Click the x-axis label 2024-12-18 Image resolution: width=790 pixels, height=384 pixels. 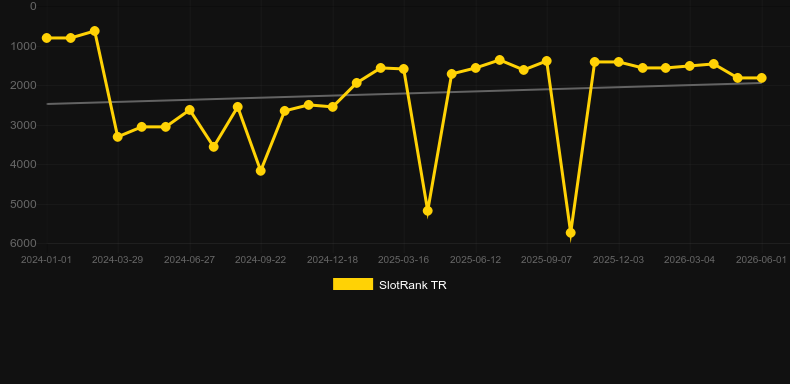[x=333, y=260]
